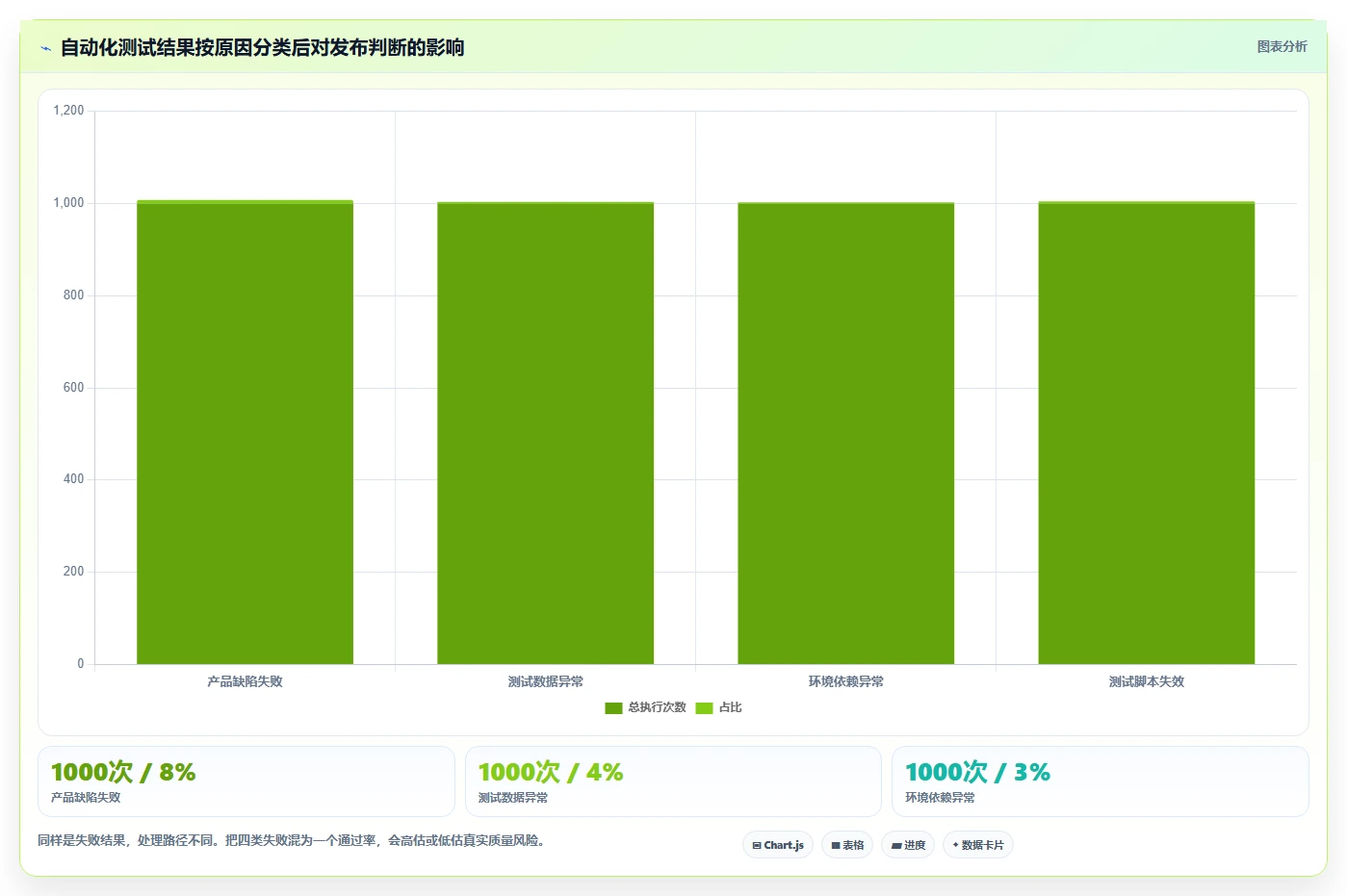Click the 占比 legend color box

coord(704,708)
